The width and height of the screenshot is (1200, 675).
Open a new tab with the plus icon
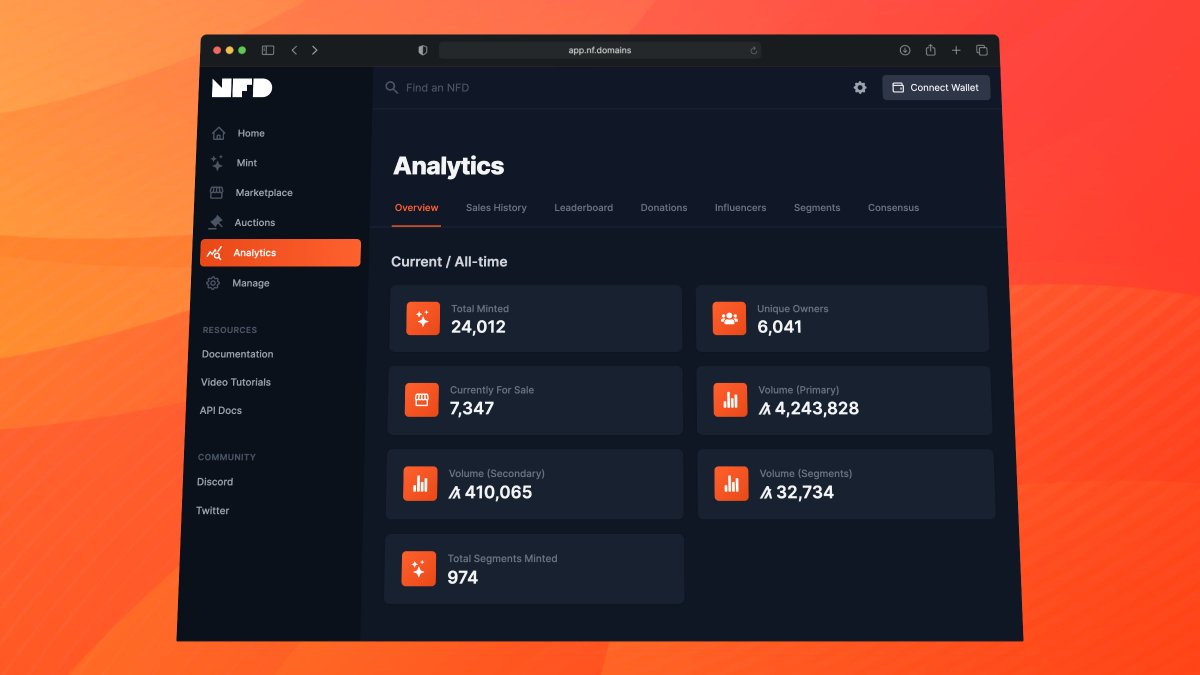pyautogui.click(x=956, y=50)
